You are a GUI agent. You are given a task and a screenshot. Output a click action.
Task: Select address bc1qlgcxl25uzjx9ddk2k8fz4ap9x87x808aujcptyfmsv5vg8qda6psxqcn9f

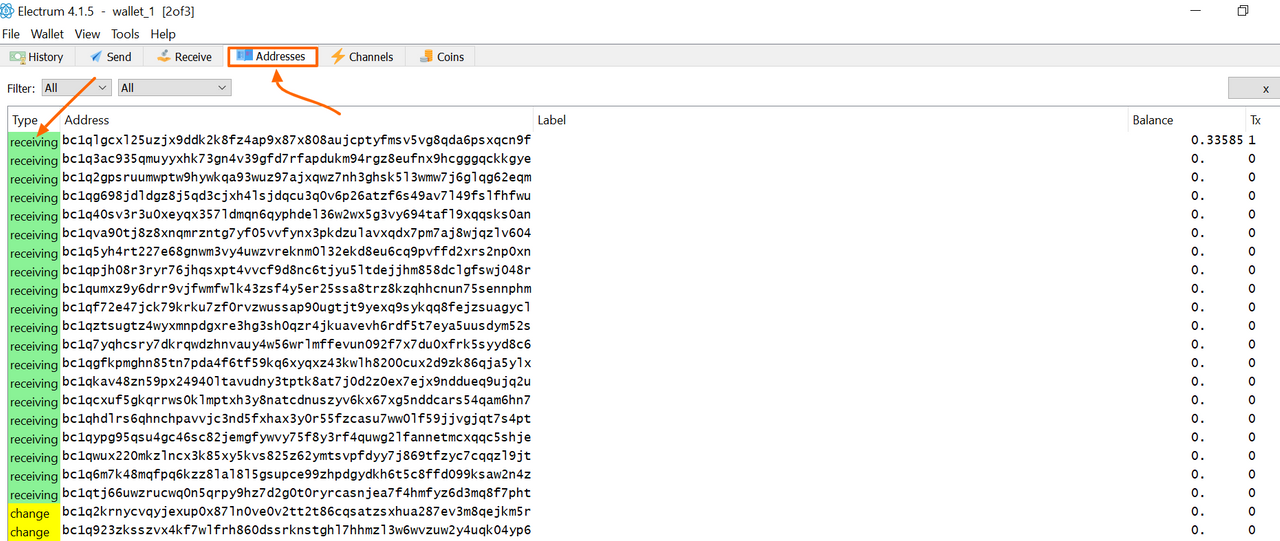297,141
